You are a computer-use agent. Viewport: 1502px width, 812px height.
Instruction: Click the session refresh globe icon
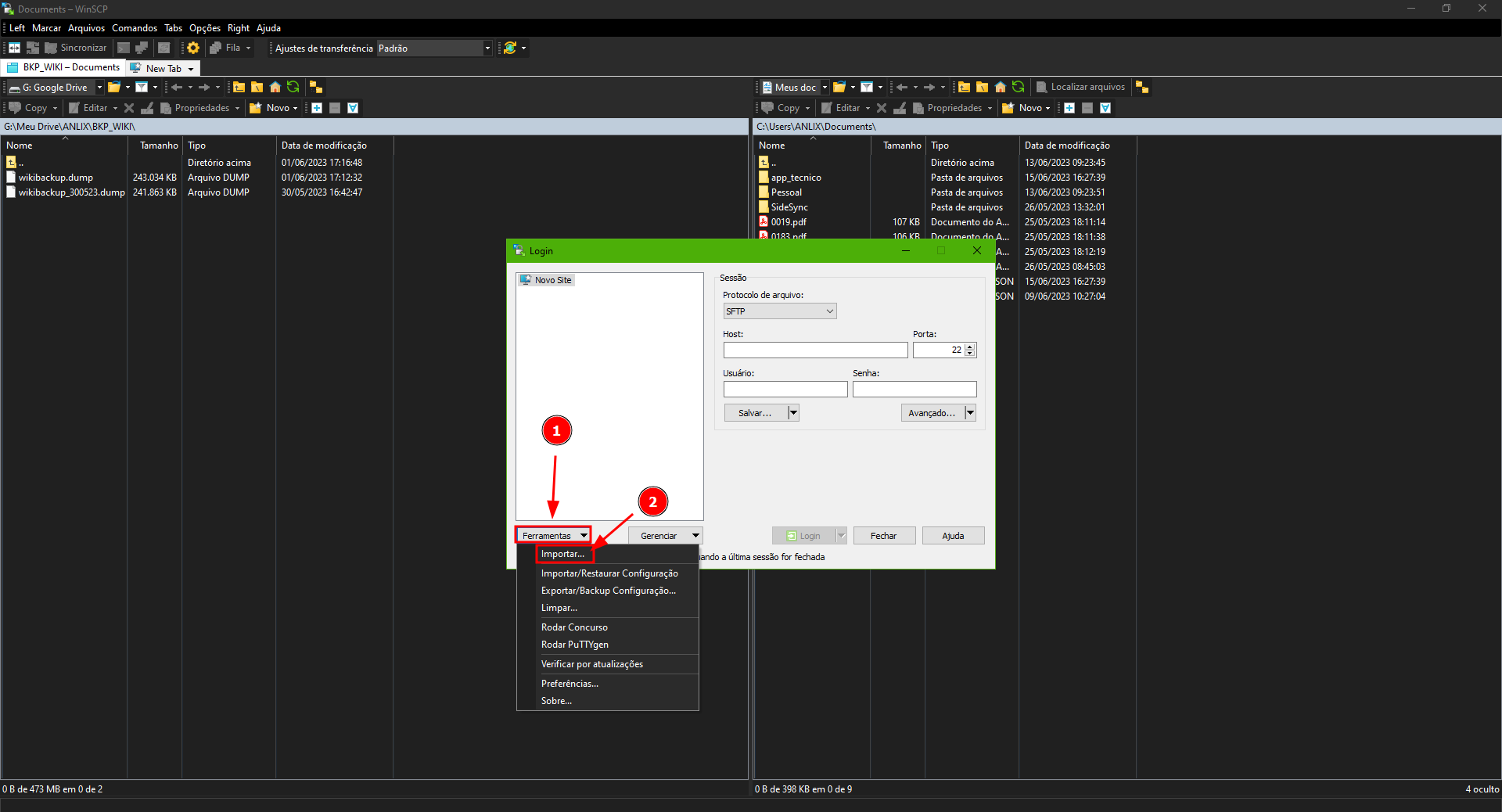(x=510, y=48)
